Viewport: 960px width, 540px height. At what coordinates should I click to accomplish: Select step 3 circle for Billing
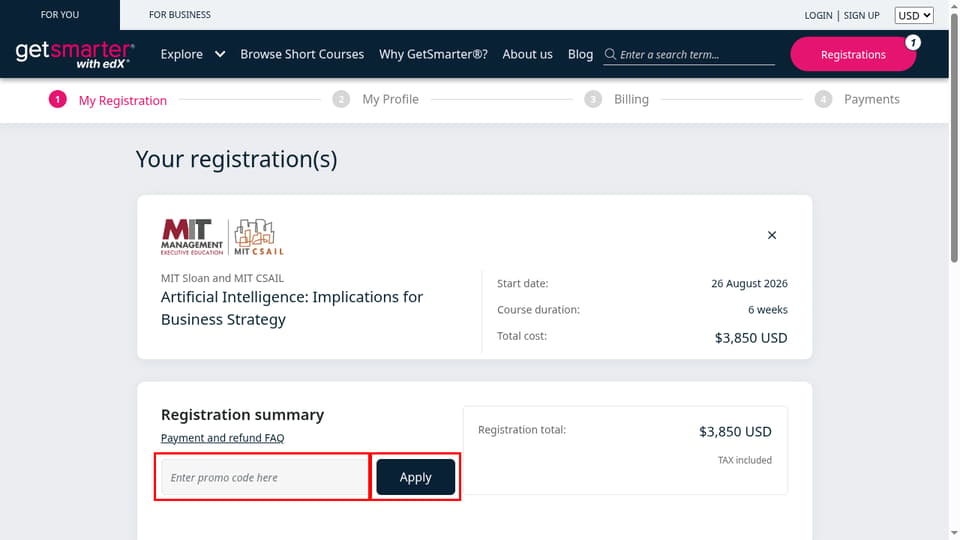click(593, 99)
